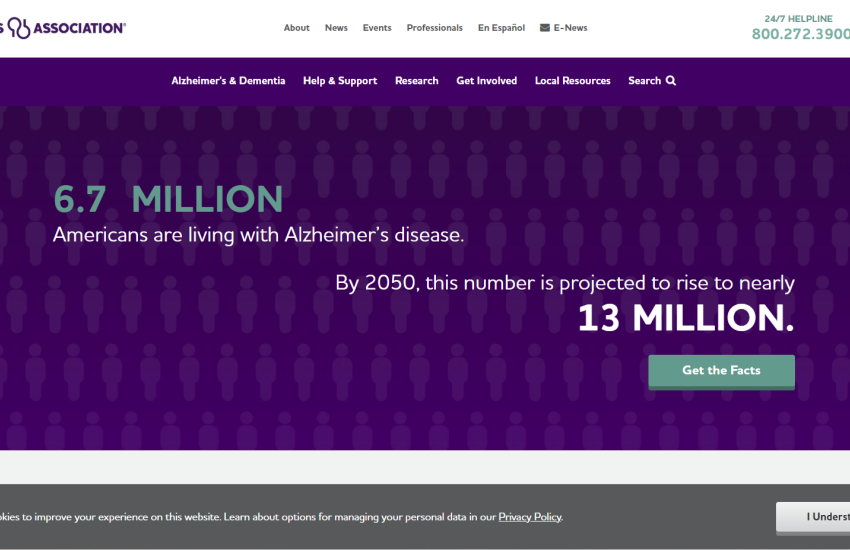Open Alzheimer's & Dementia menu
The height and width of the screenshot is (550, 850).
(x=228, y=81)
